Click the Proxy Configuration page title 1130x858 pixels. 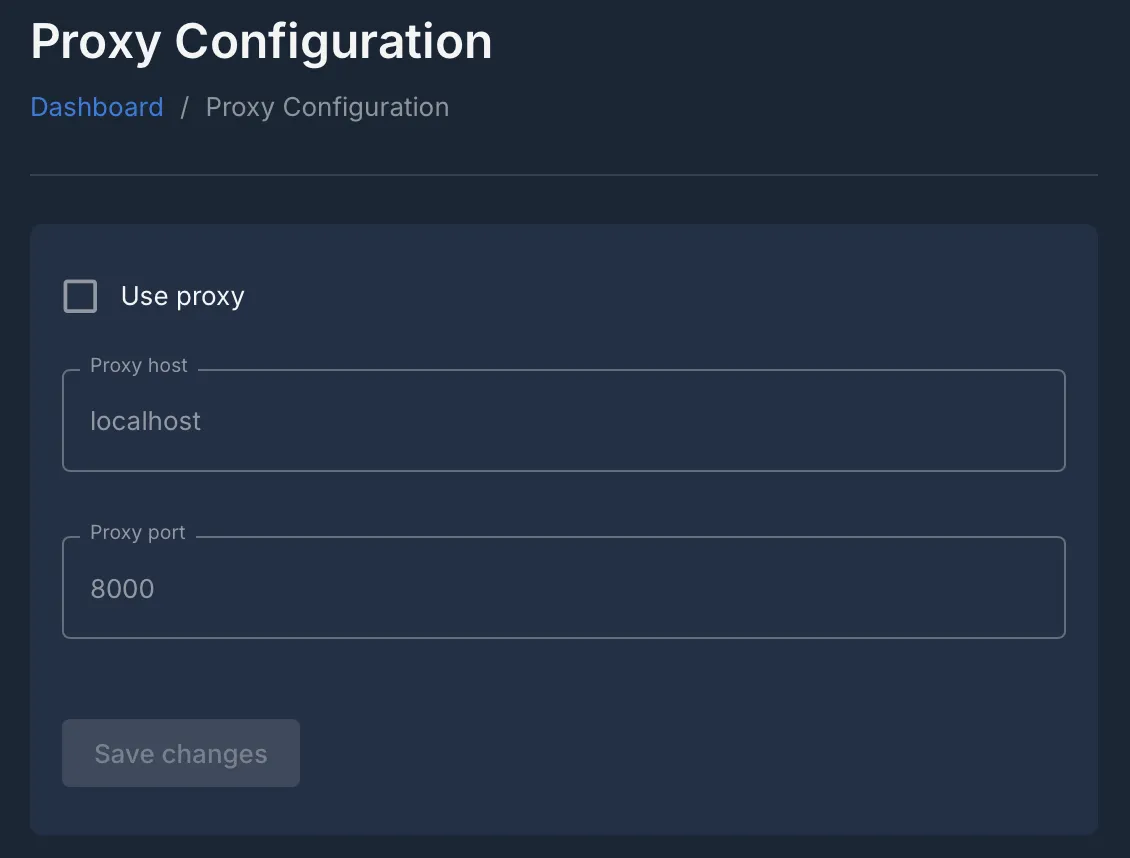coord(261,41)
